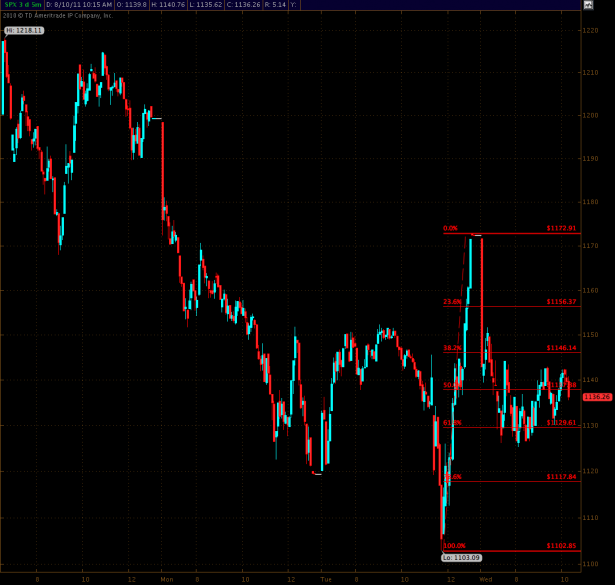615x585 pixels.
Task: Select the $1172.91 Fibonacci price label
Action: point(561,228)
